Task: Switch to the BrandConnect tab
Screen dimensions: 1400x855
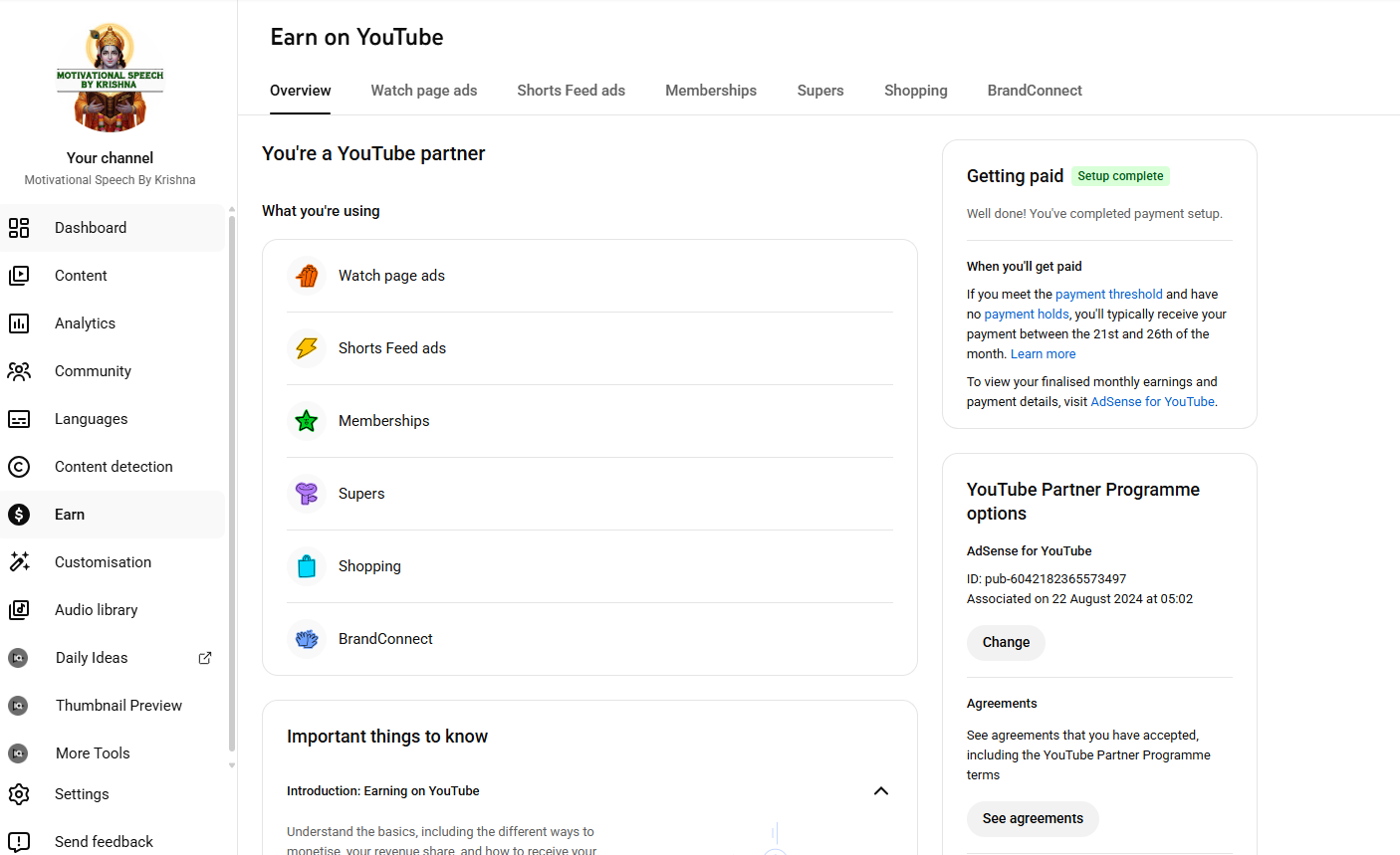Action: pyautogui.click(x=1035, y=91)
